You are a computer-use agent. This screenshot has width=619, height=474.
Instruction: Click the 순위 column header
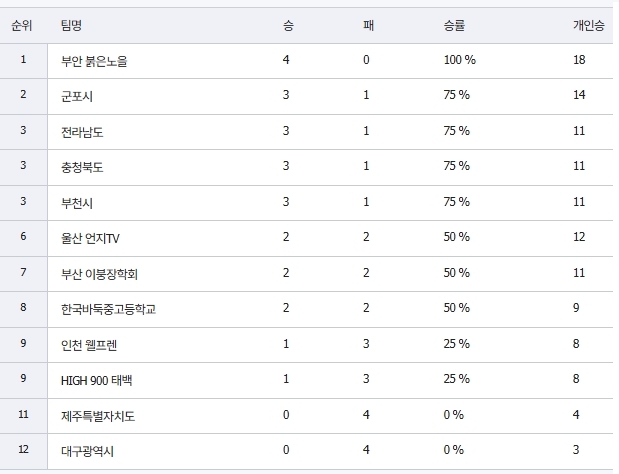22,26
